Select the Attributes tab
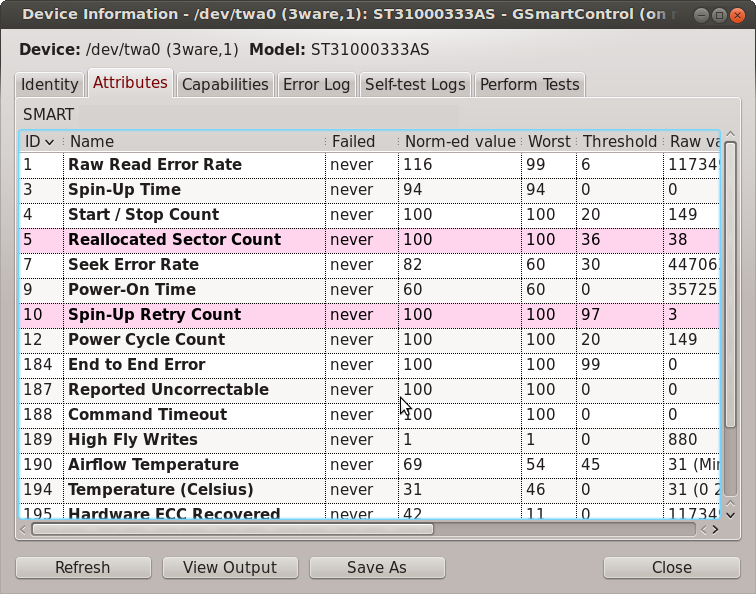This screenshot has width=756, height=594. tap(130, 83)
